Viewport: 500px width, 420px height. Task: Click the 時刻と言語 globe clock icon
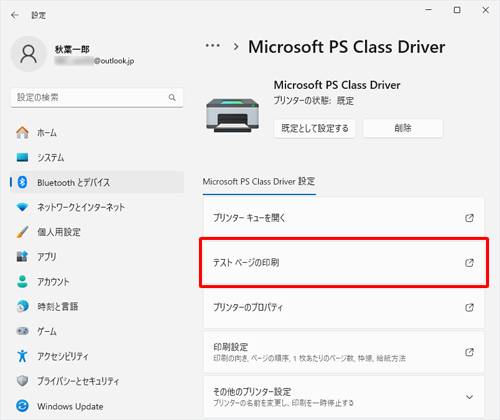22,306
